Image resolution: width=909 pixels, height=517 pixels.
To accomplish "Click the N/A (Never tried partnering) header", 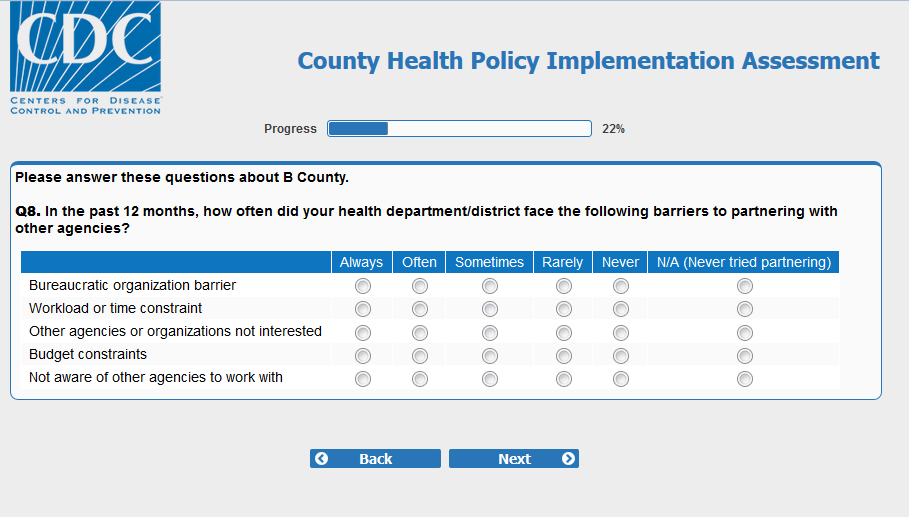I will click(x=744, y=262).
